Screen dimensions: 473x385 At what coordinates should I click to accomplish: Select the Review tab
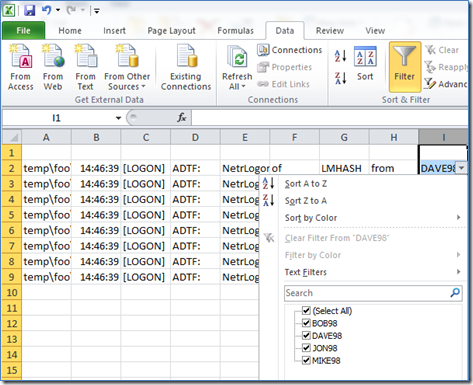coord(330,31)
